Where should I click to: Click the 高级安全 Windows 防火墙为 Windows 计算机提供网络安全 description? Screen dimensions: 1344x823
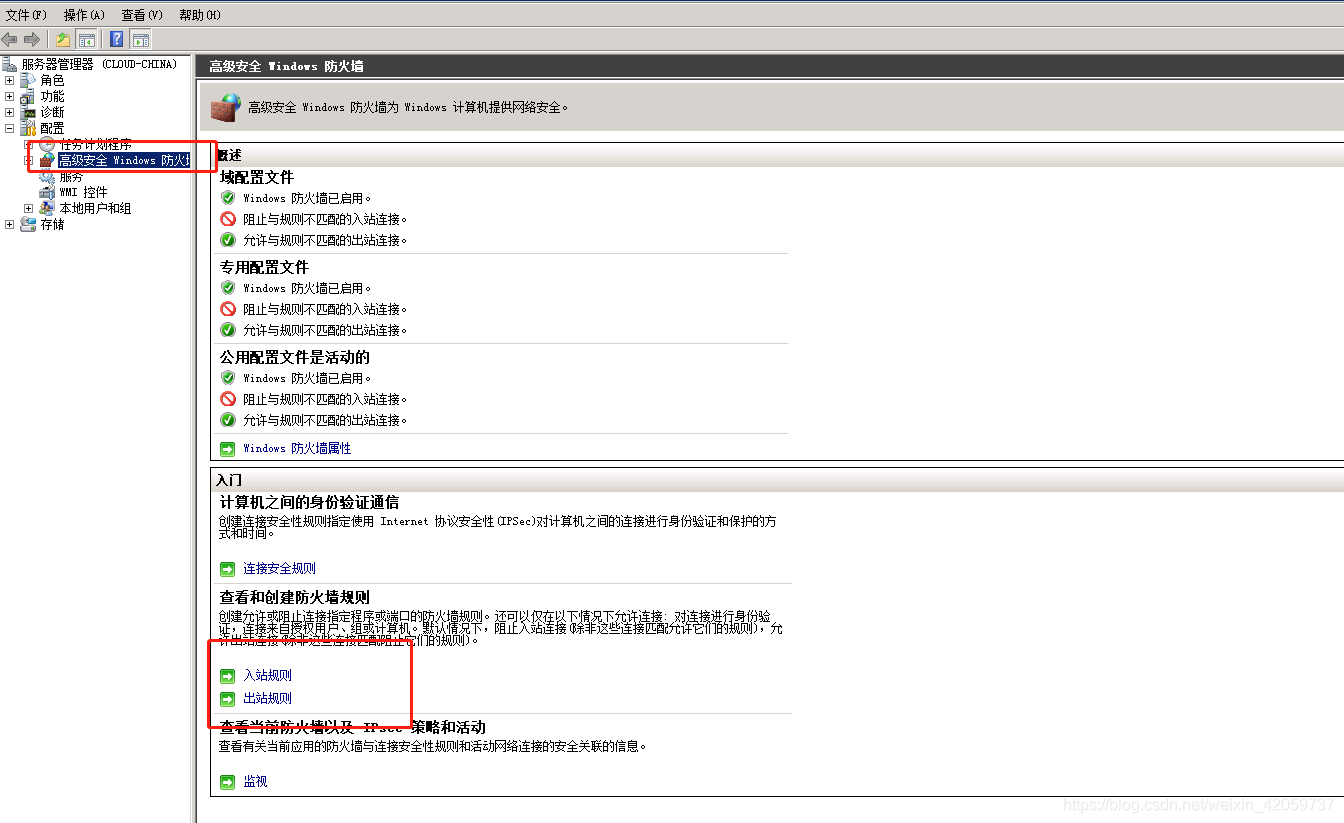pyautogui.click(x=408, y=107)
